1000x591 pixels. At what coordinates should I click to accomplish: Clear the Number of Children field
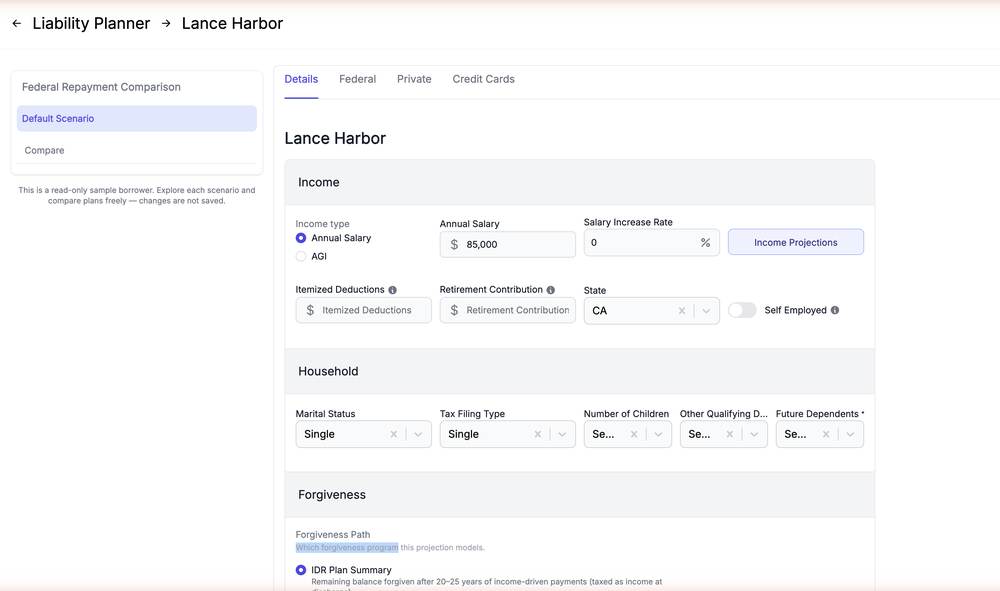pos(634,434)
